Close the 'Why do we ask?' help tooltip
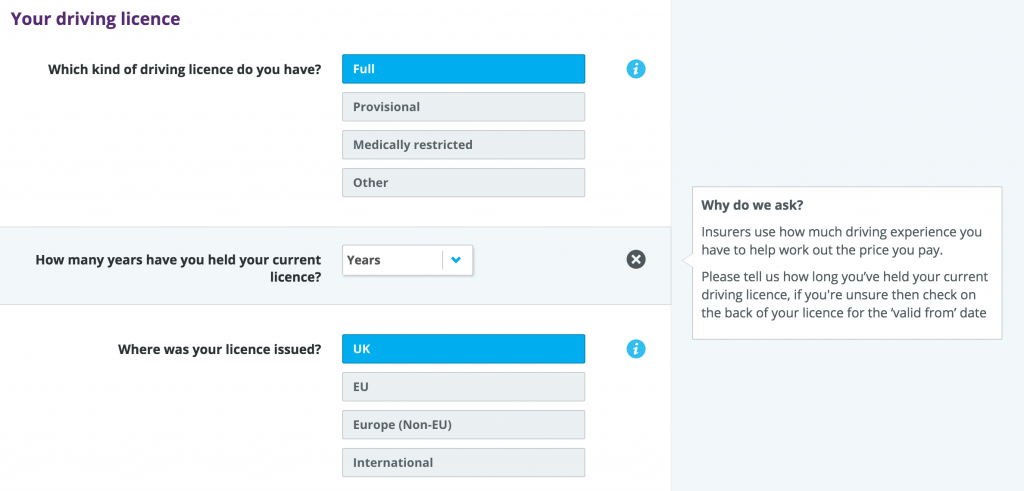 coord(635,260)
